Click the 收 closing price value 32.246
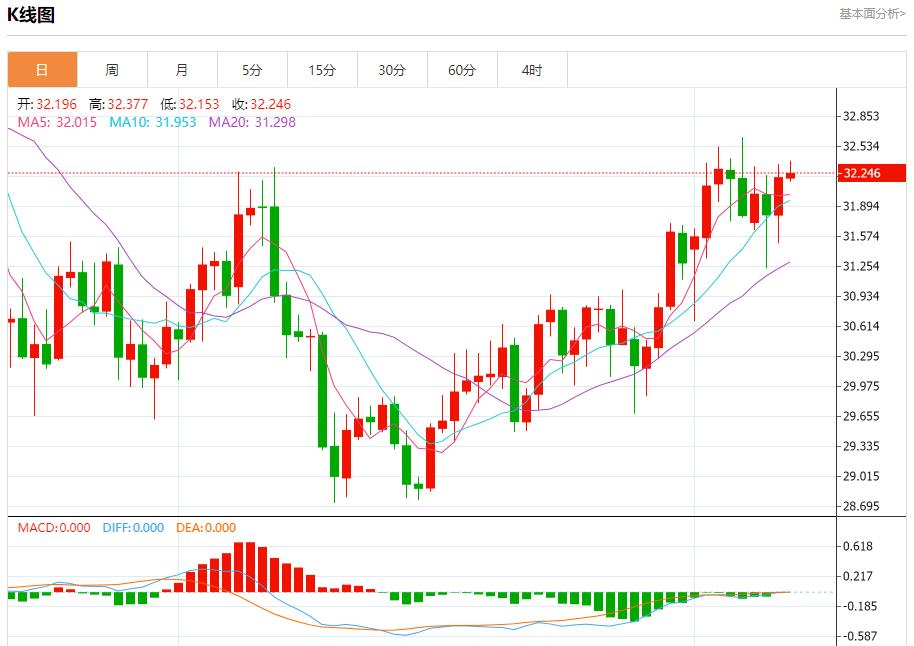Viewport: 914px width, 646px height. [270, 104]
